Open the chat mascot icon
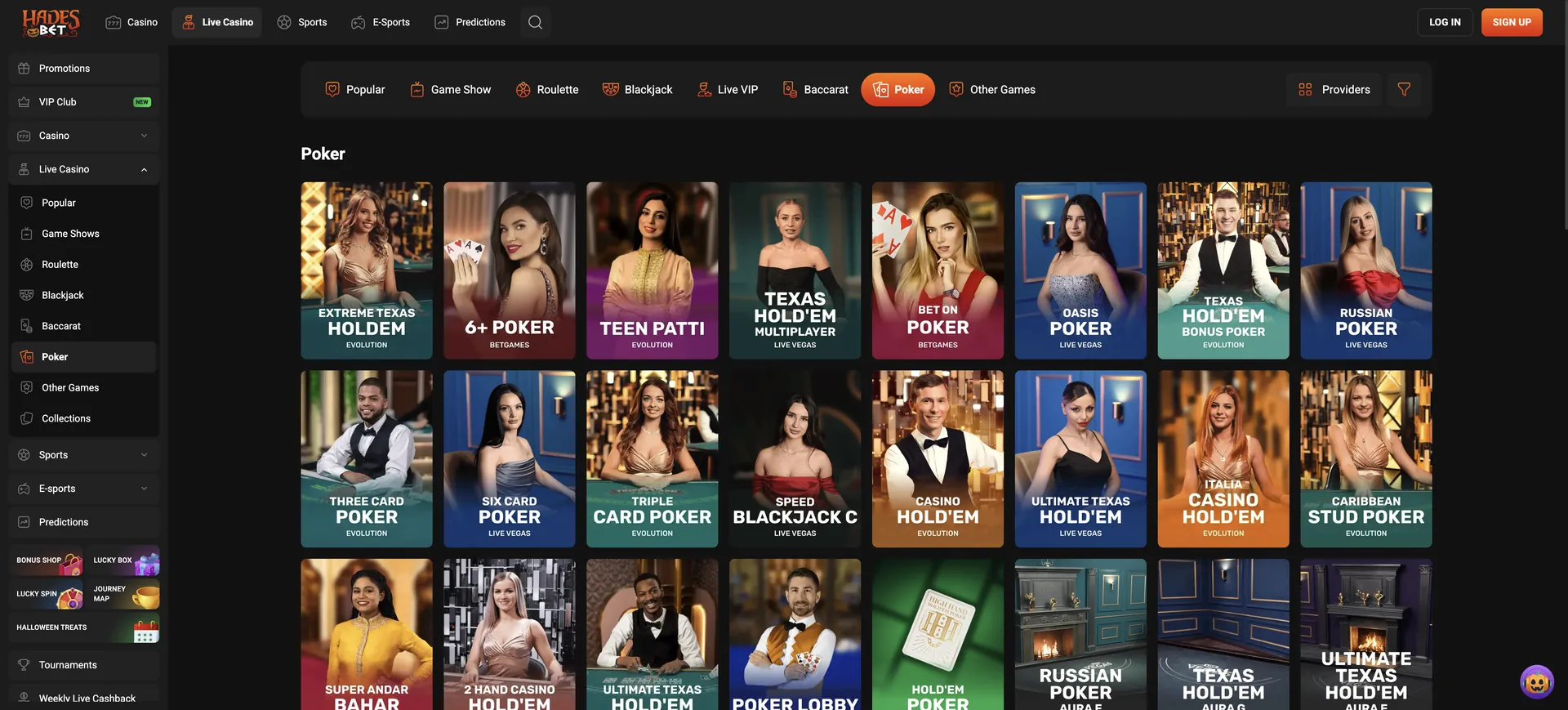 pos(1536,681)
